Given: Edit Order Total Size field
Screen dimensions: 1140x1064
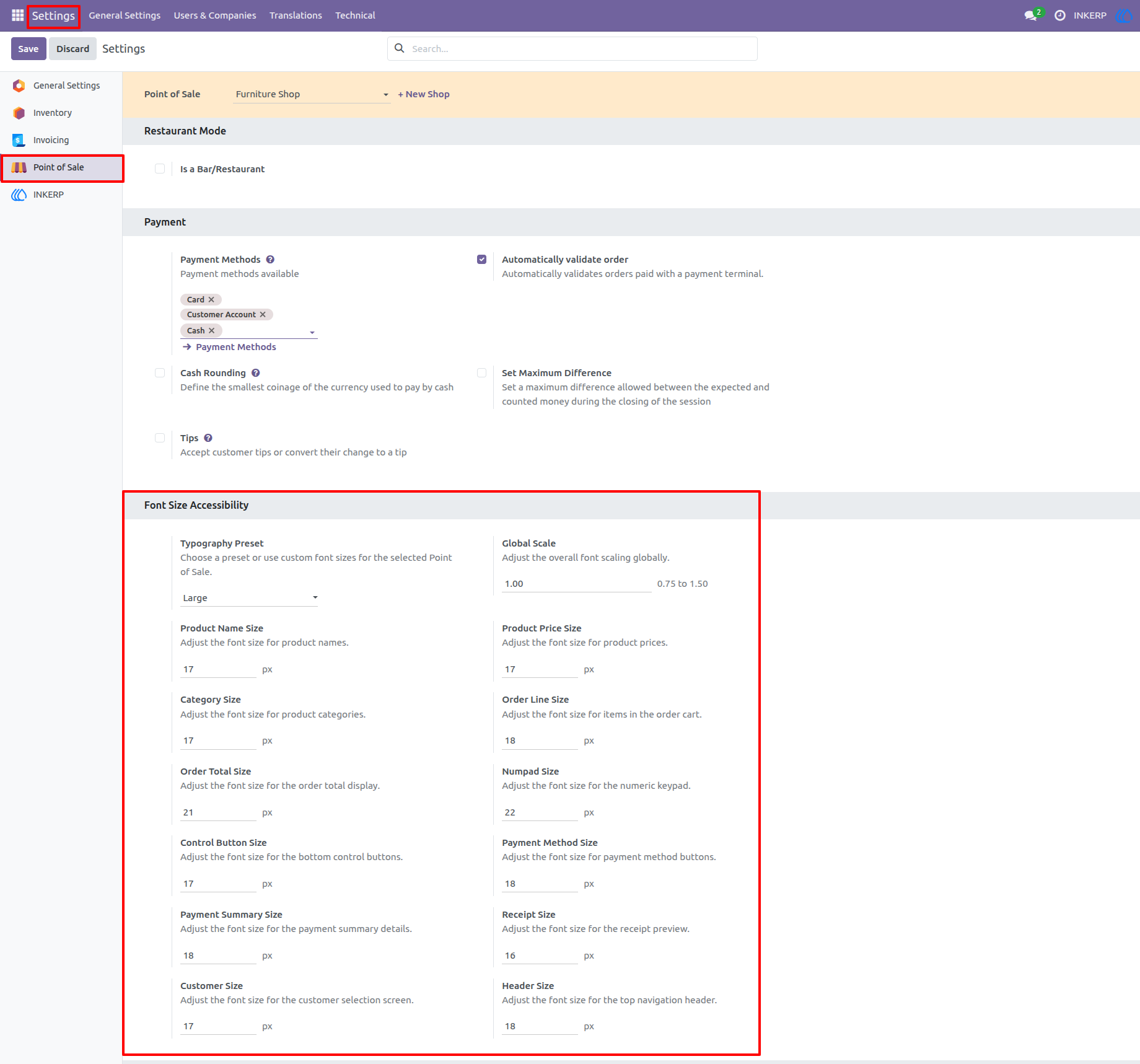Looking at the screenshot, I should (x=218, y=812).
